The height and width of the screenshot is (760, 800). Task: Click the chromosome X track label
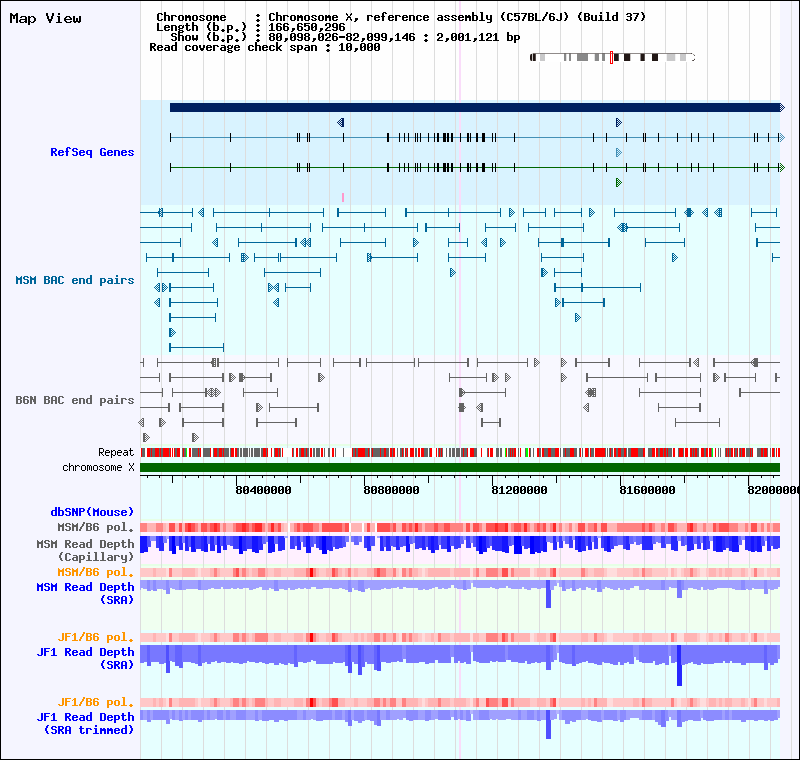click(x=98, y=467)
